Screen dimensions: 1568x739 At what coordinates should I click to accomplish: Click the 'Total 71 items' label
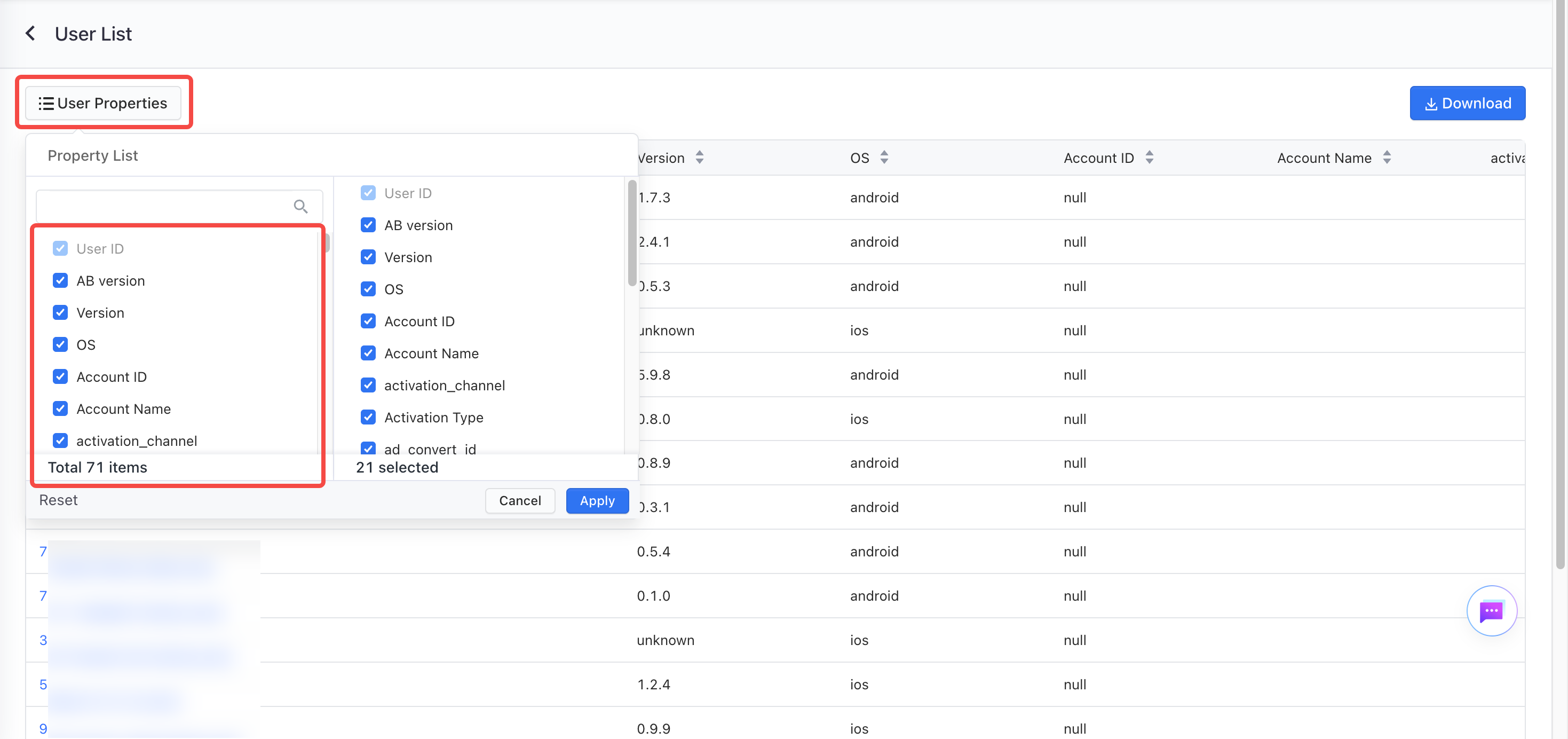coord(97,467)
